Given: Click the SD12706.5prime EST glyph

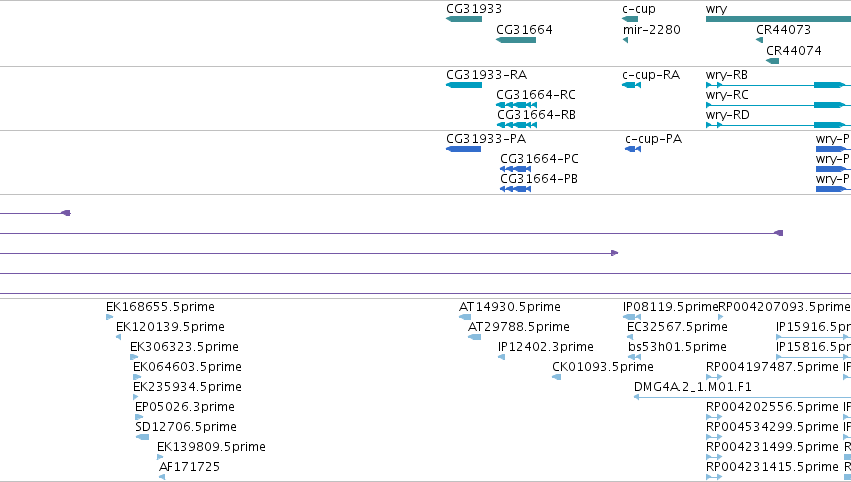Looking at the screenshot, I should coord(142,437).
